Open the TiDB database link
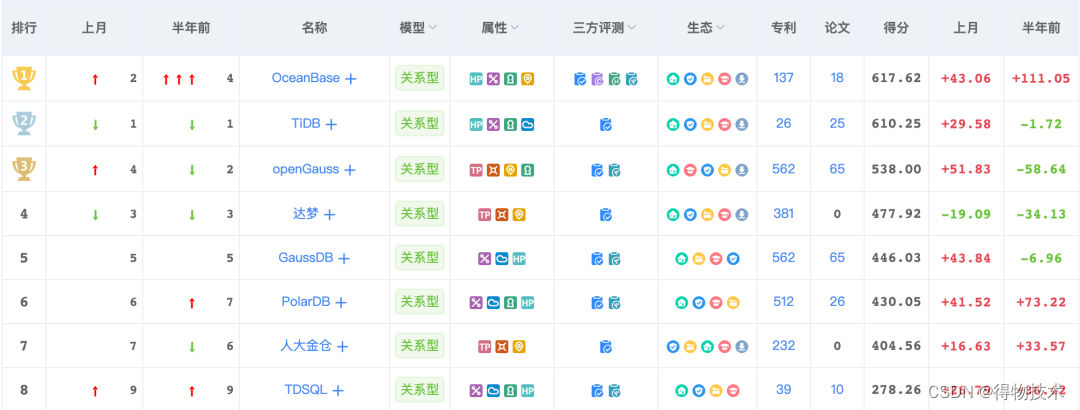 click(306, 123)
